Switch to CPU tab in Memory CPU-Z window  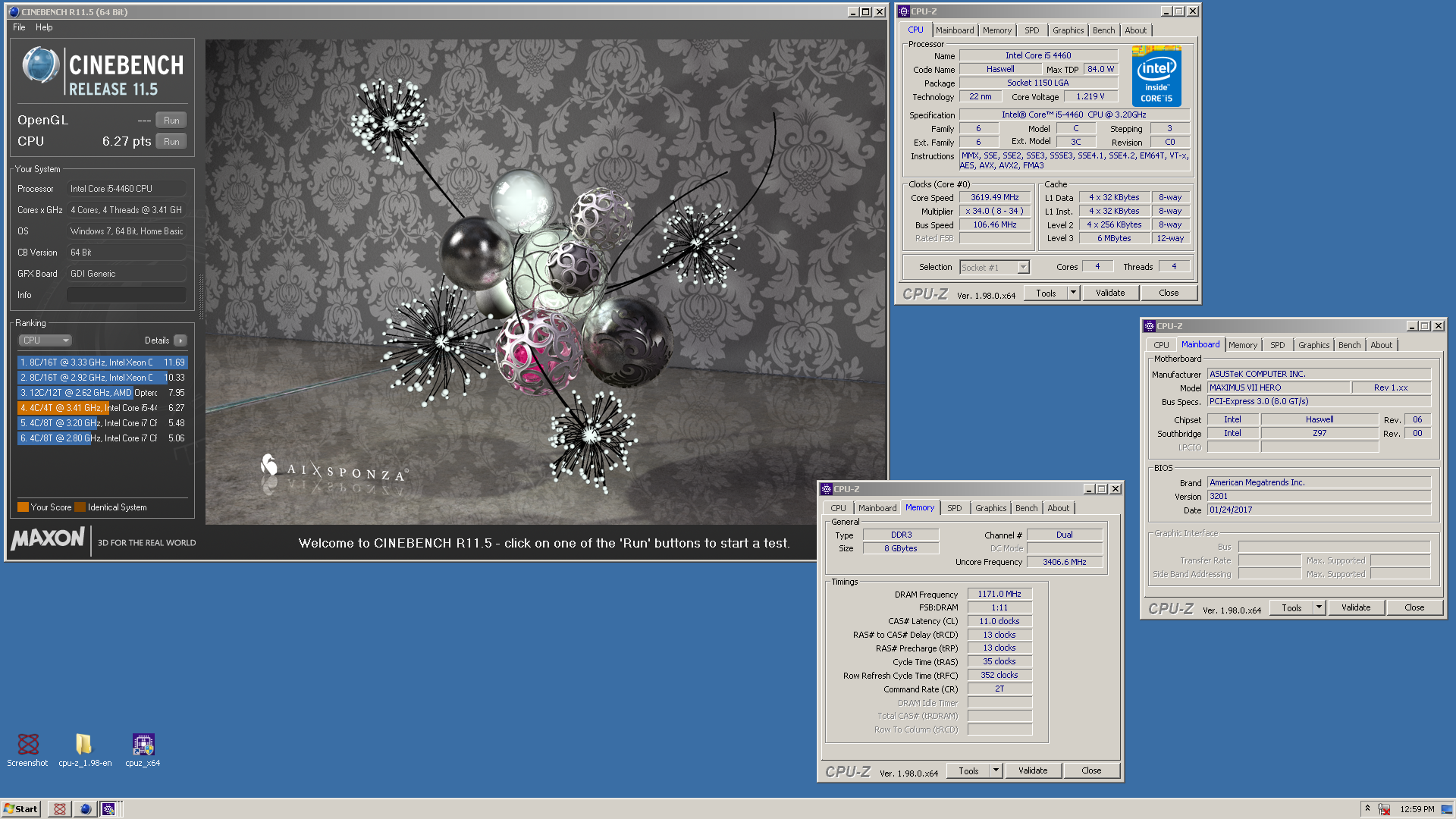838,508
